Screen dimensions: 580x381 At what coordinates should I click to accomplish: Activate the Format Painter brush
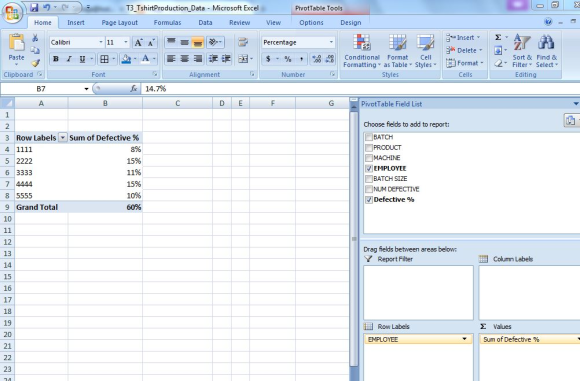tap(35, 63)
